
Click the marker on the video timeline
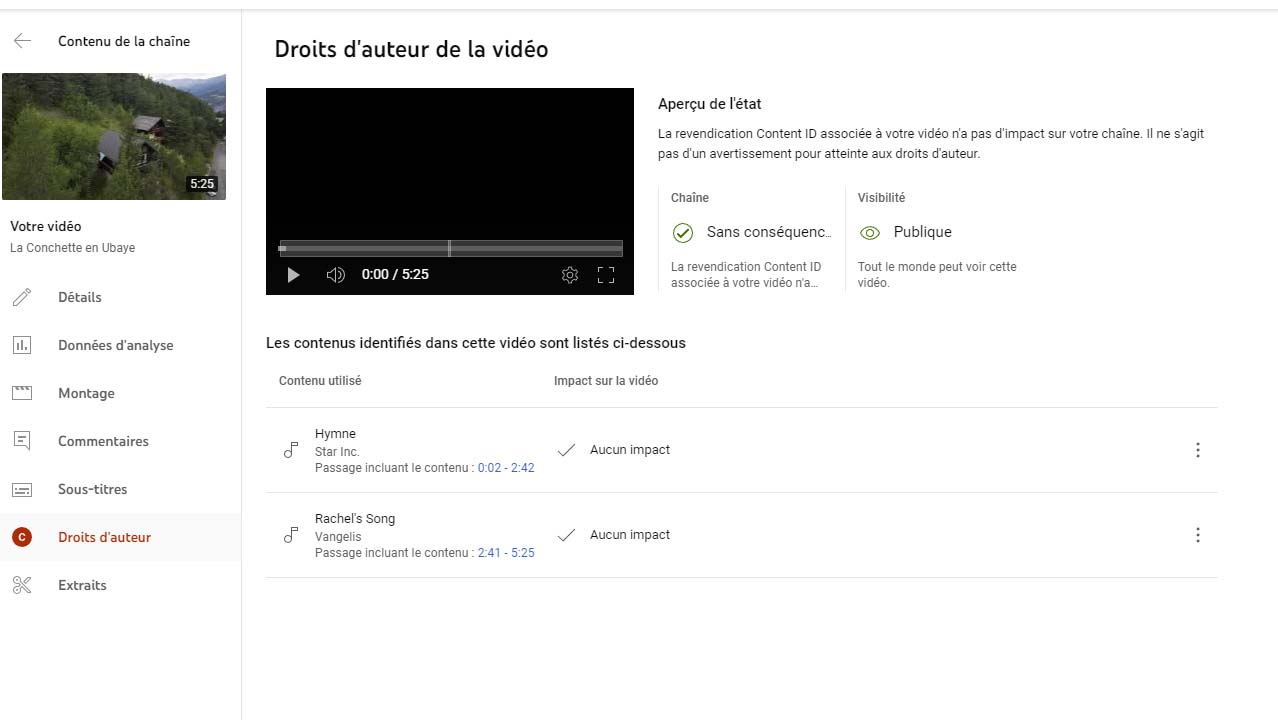coord(449,248)
